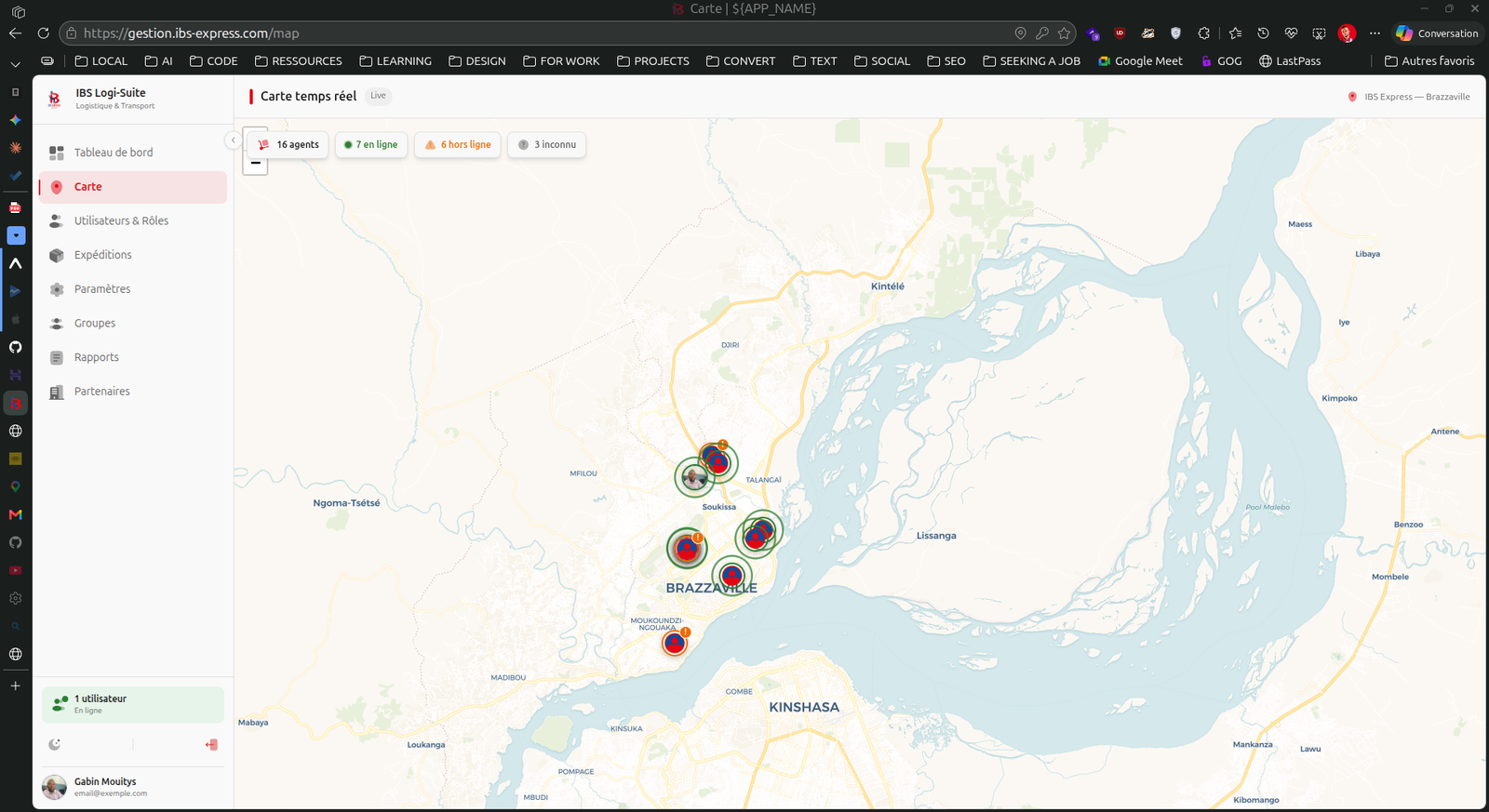Open Gabin Mouitys user profile
Screen dimensions: 1489x812
tap(133, 787)
